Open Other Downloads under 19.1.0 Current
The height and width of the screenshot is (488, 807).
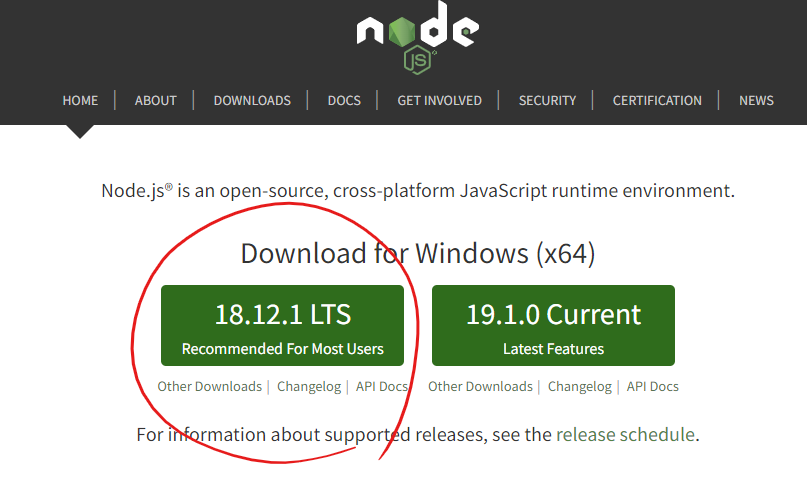point(480,387)
